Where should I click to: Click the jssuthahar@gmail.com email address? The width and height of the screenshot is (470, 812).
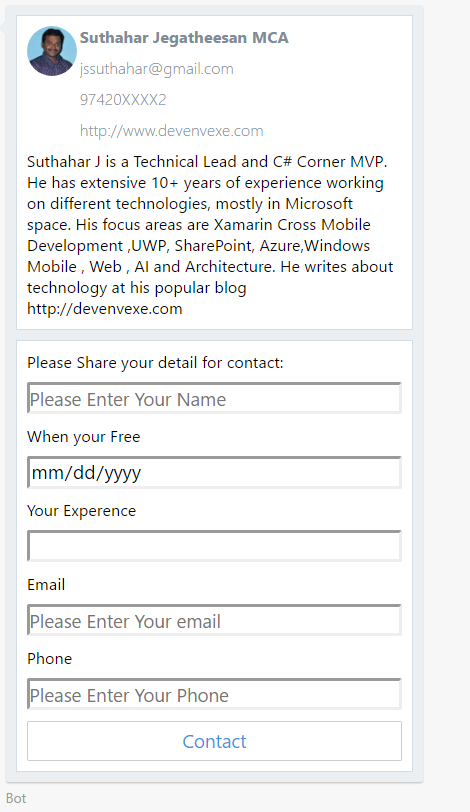pos(156,69)
